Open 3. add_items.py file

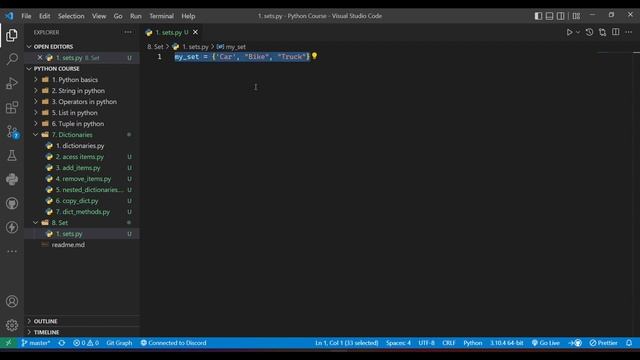[x=78, y=168]
